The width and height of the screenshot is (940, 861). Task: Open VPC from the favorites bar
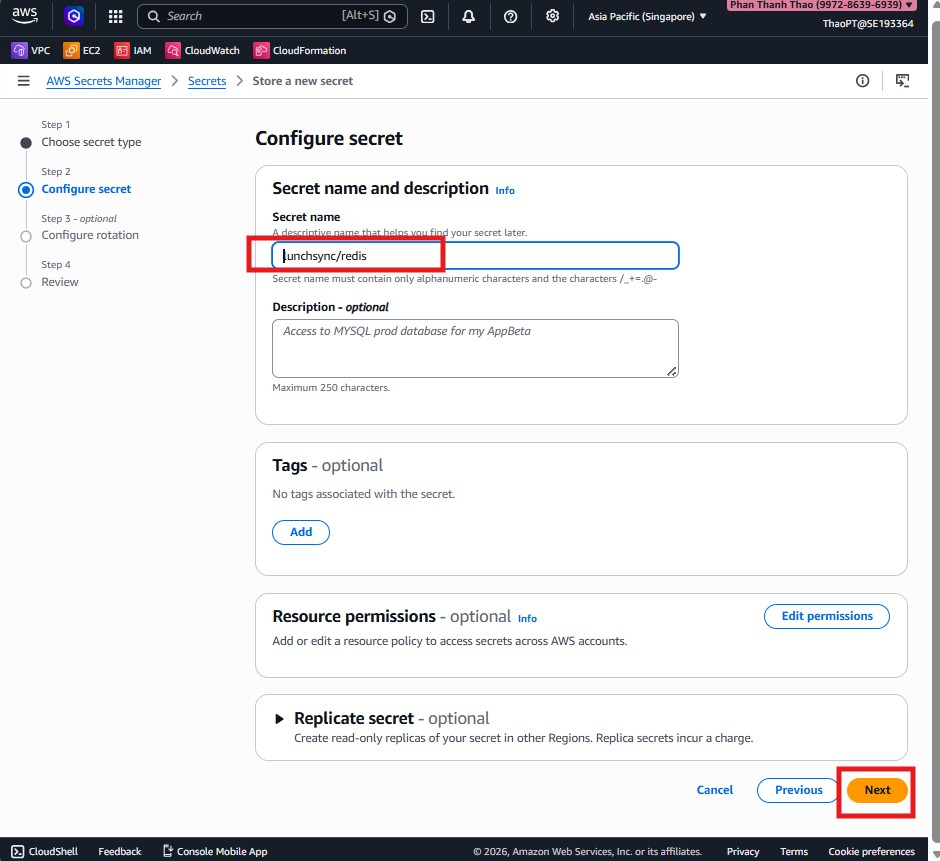(x=30, y=49)
